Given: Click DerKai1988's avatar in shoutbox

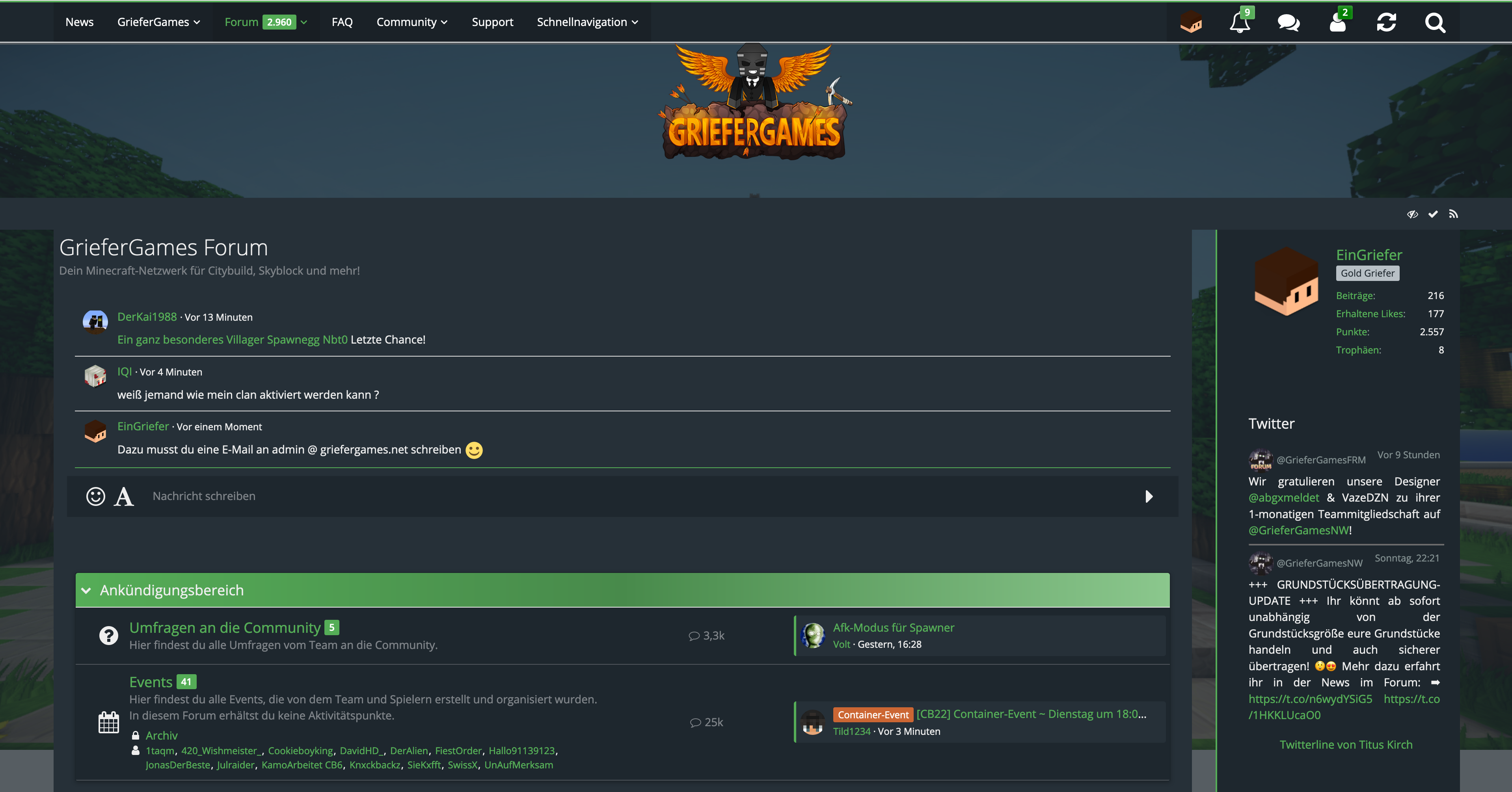Looking at the screenshot, I should pos(95,322).
